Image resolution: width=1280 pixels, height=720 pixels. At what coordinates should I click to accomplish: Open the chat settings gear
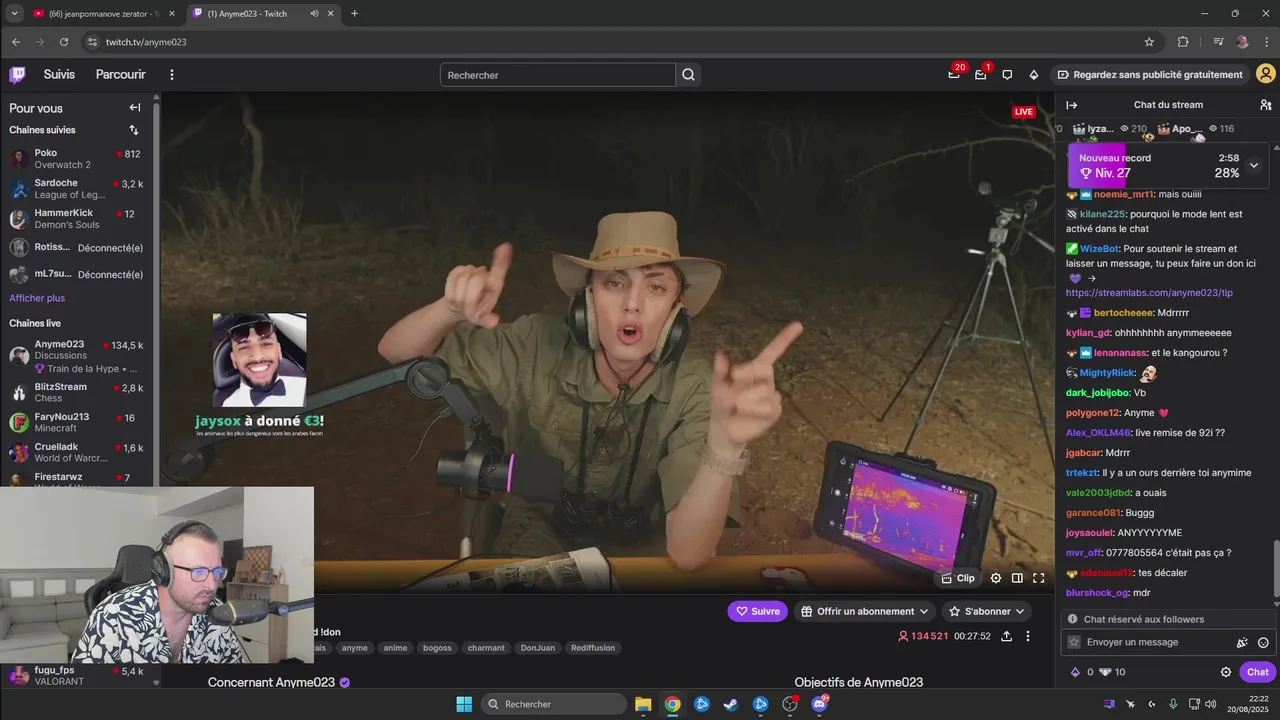tap(1226, 672)
